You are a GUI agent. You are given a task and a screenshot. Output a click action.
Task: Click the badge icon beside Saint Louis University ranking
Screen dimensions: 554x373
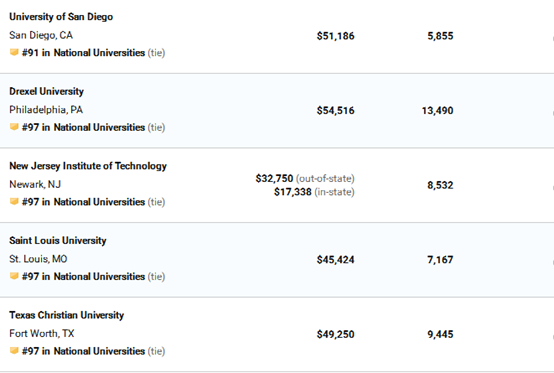tap(14, 276)
